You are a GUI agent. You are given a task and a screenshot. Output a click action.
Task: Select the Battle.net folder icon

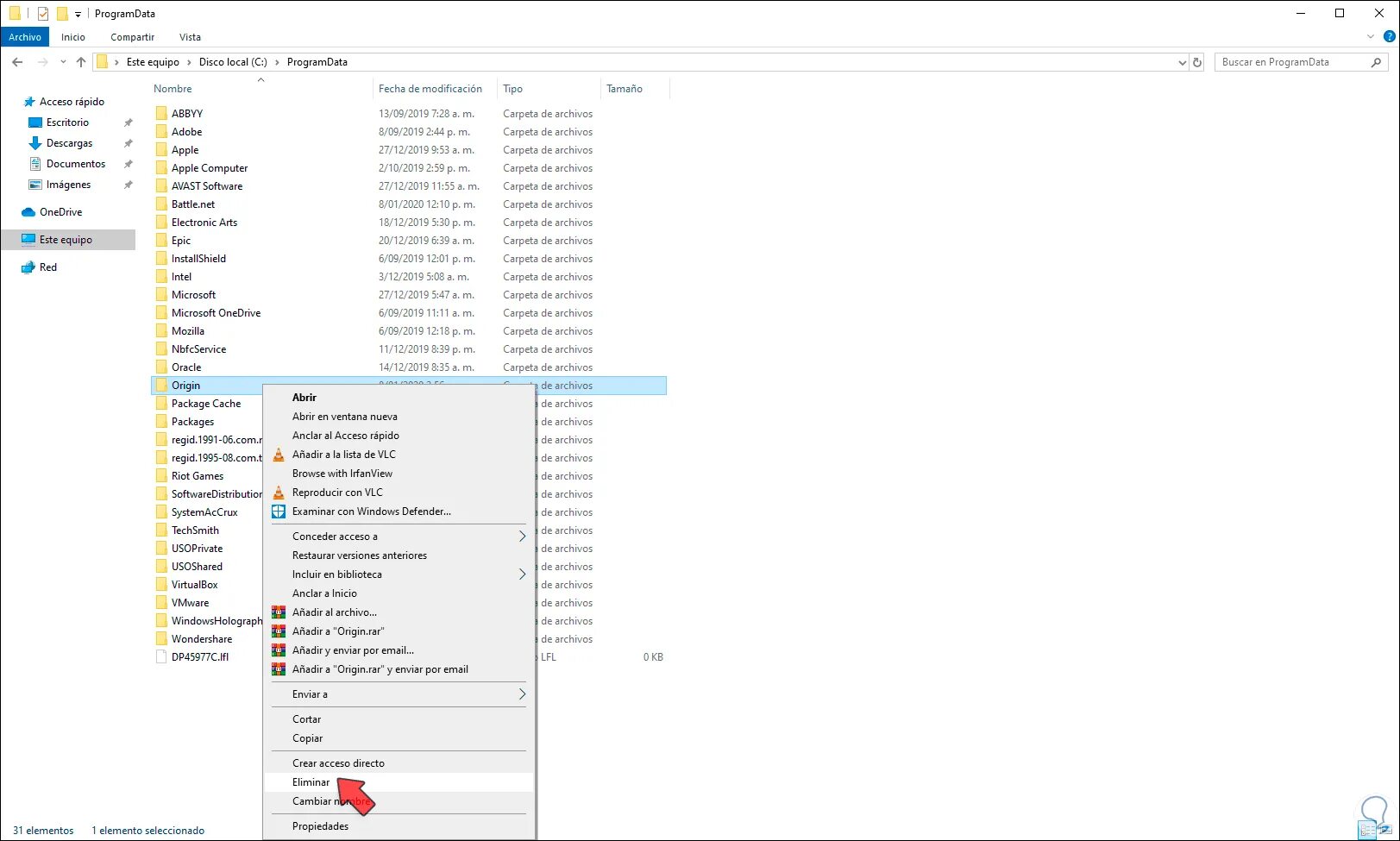[x=161, y=204]
